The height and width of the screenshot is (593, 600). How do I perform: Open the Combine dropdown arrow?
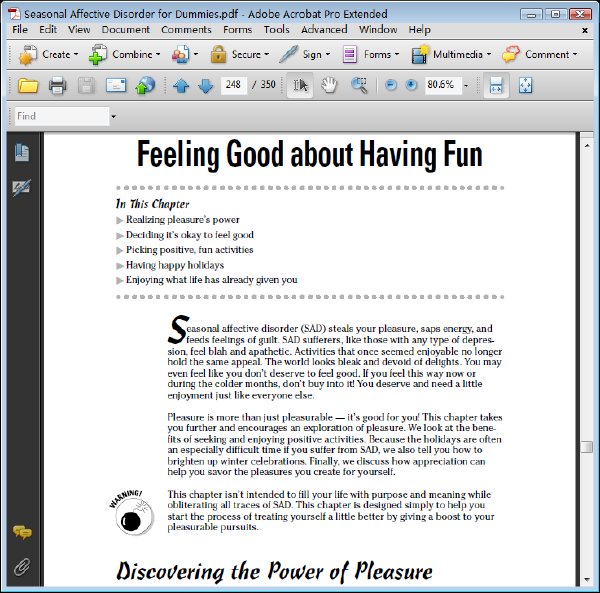coord(158,54)
